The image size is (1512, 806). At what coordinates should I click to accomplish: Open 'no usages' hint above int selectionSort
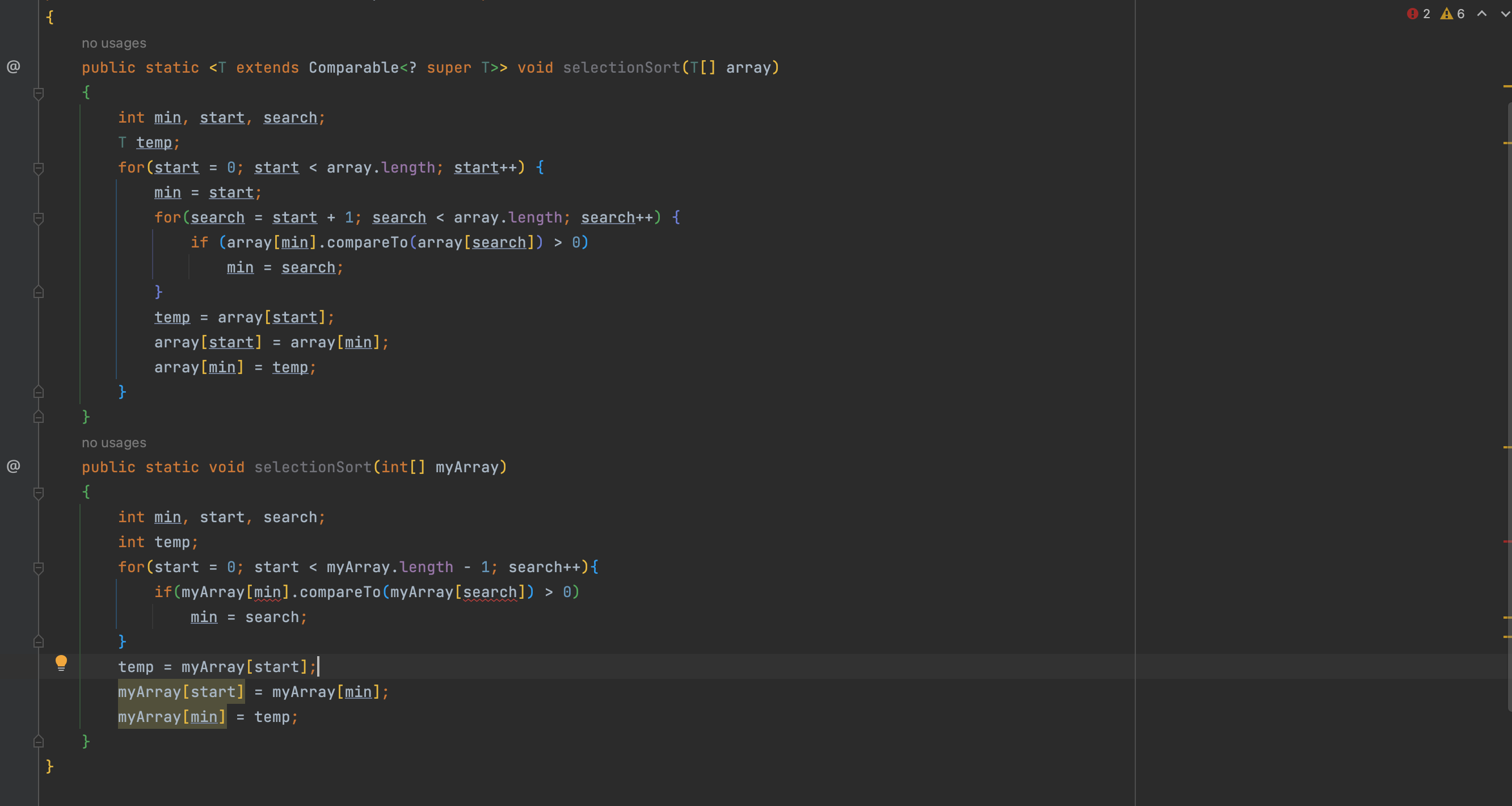(x=114, y=442)
